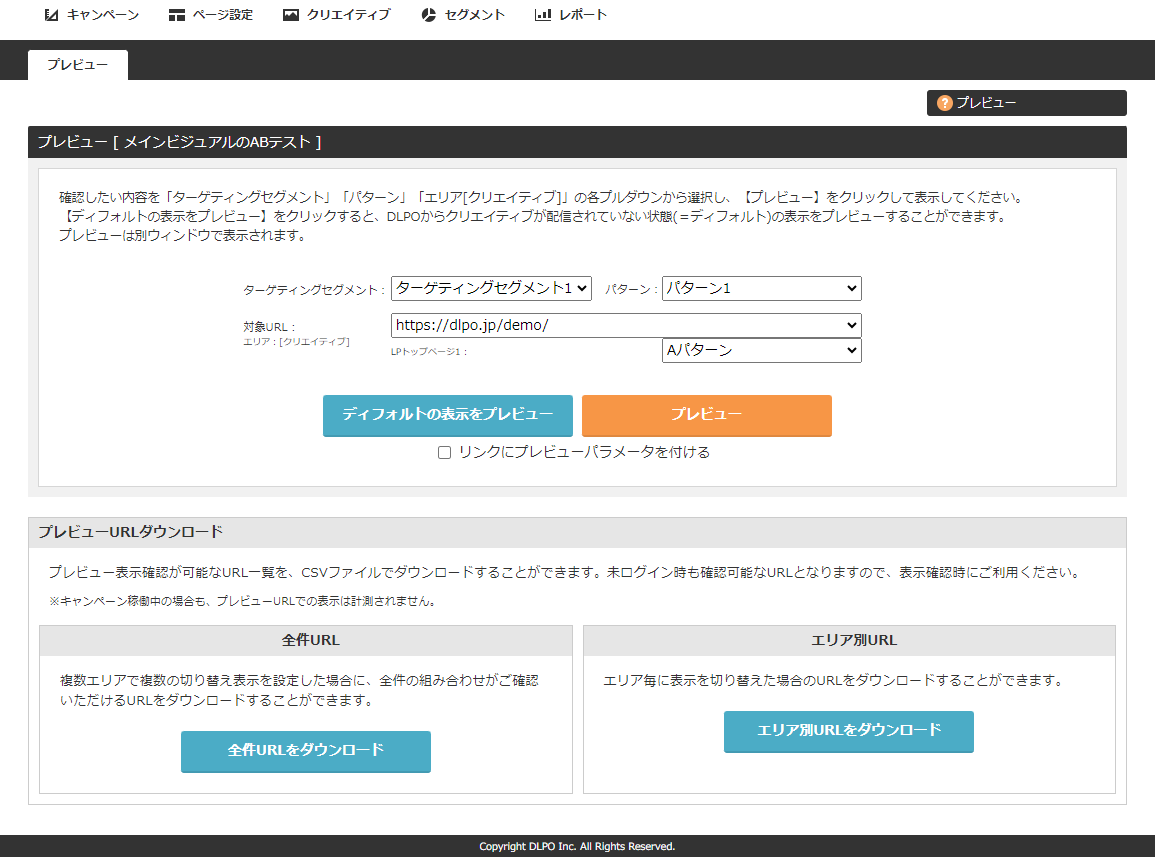Click ディフォルトの表示をプレビュー button
The width and height of the screenshot is (1155, 857).
(447, 415)
